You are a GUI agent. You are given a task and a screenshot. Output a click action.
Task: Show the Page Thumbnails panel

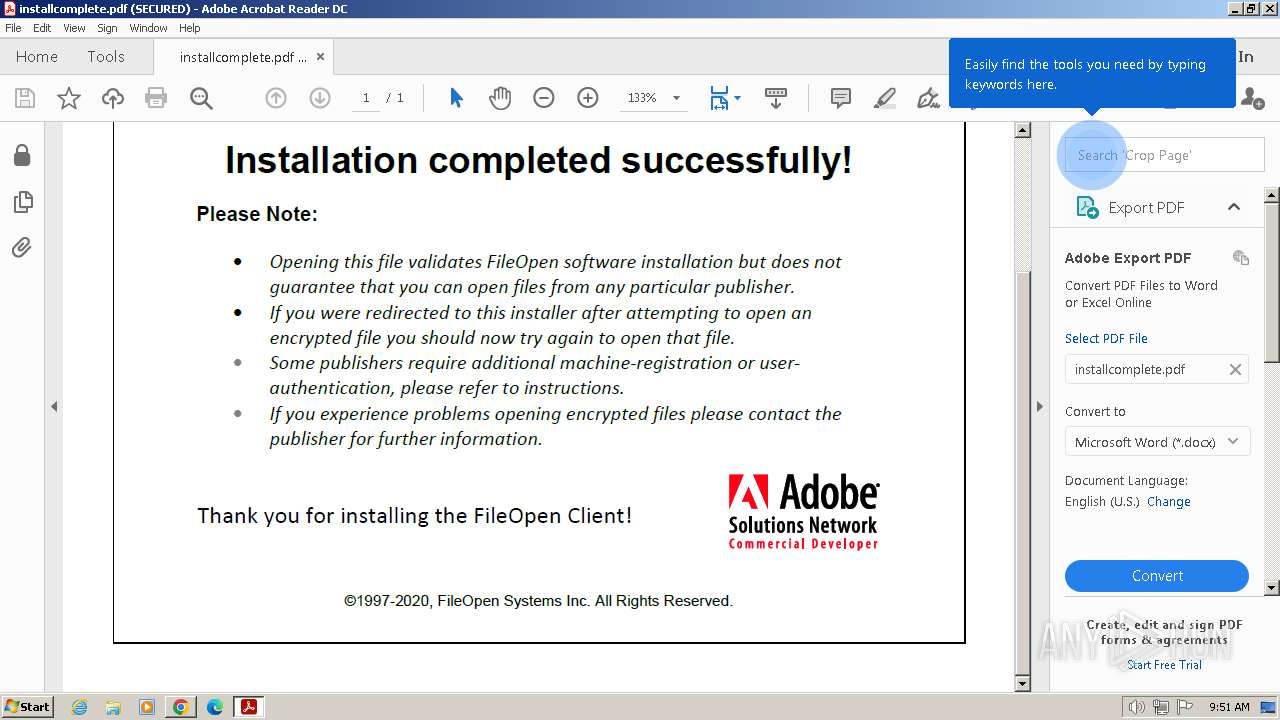[22, 202]
